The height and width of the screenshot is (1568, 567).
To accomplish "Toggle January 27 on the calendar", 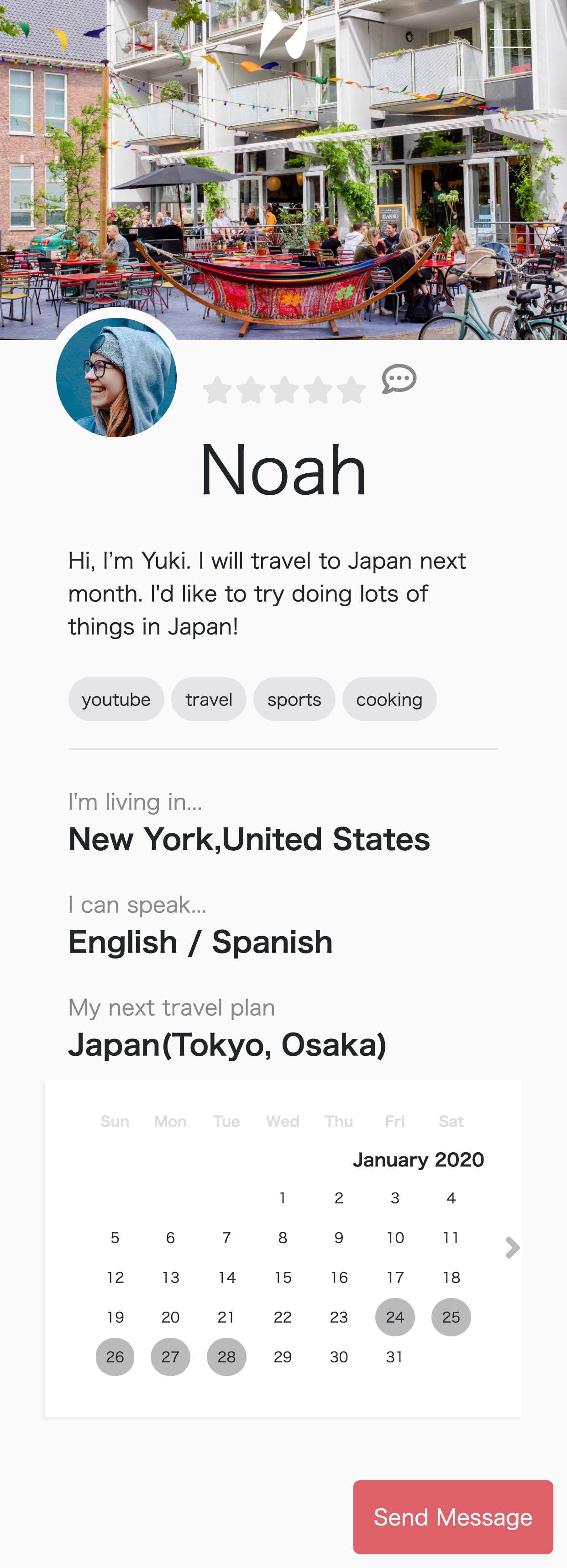I will tap(170, 1356).
